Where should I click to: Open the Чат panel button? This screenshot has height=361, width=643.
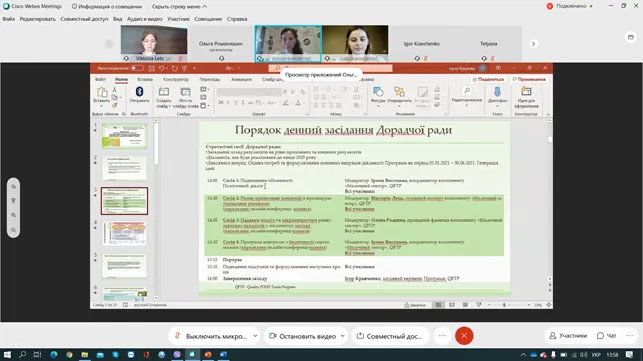[x=607, y=336]
